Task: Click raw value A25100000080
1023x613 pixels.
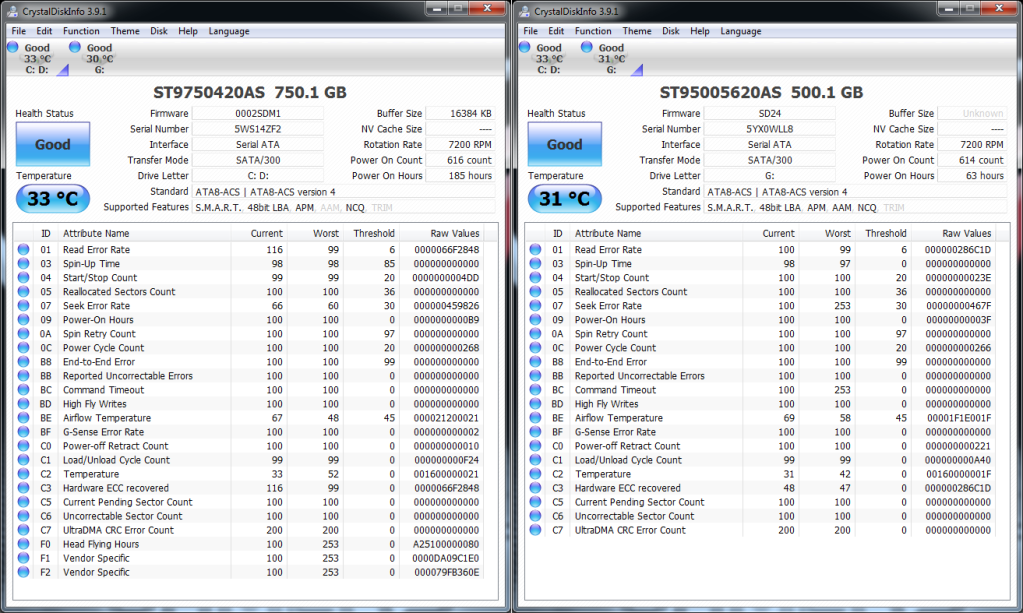Action: pos(446,544)
